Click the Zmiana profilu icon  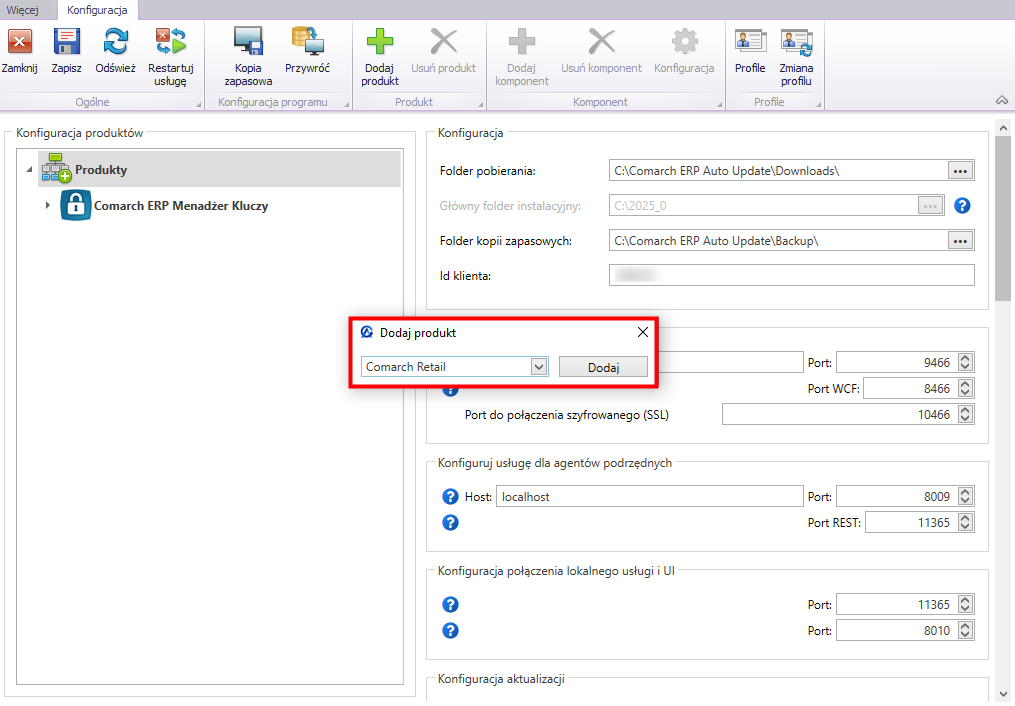(796, 42)
